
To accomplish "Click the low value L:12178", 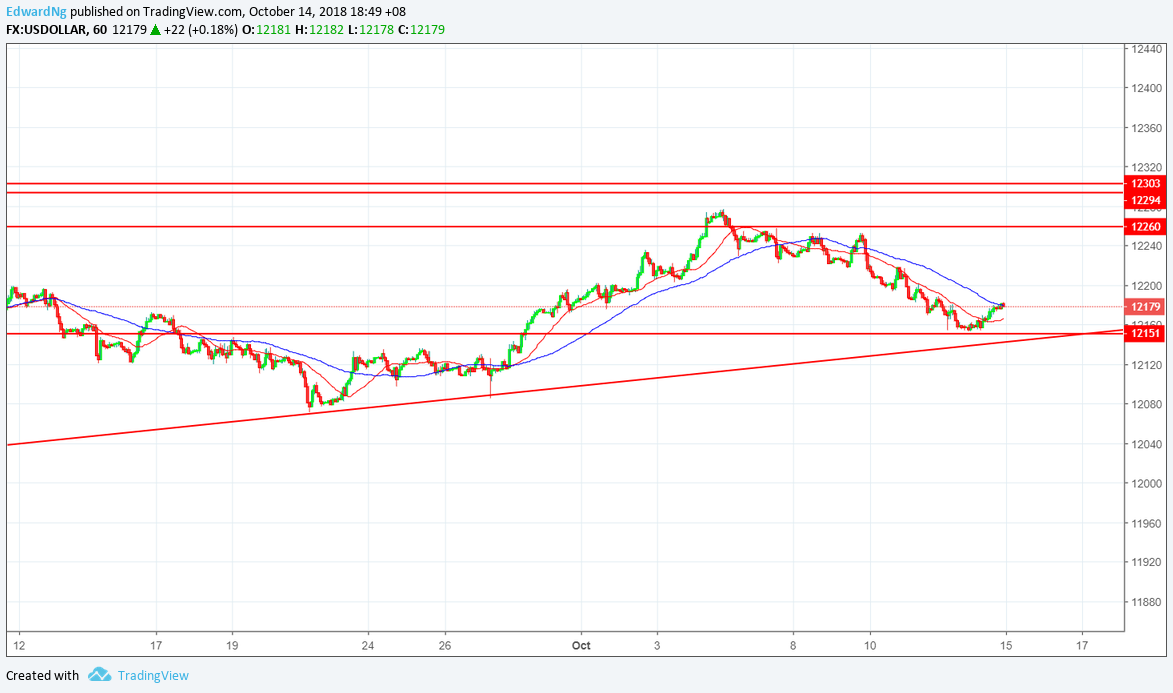I will tap(372, 30).
